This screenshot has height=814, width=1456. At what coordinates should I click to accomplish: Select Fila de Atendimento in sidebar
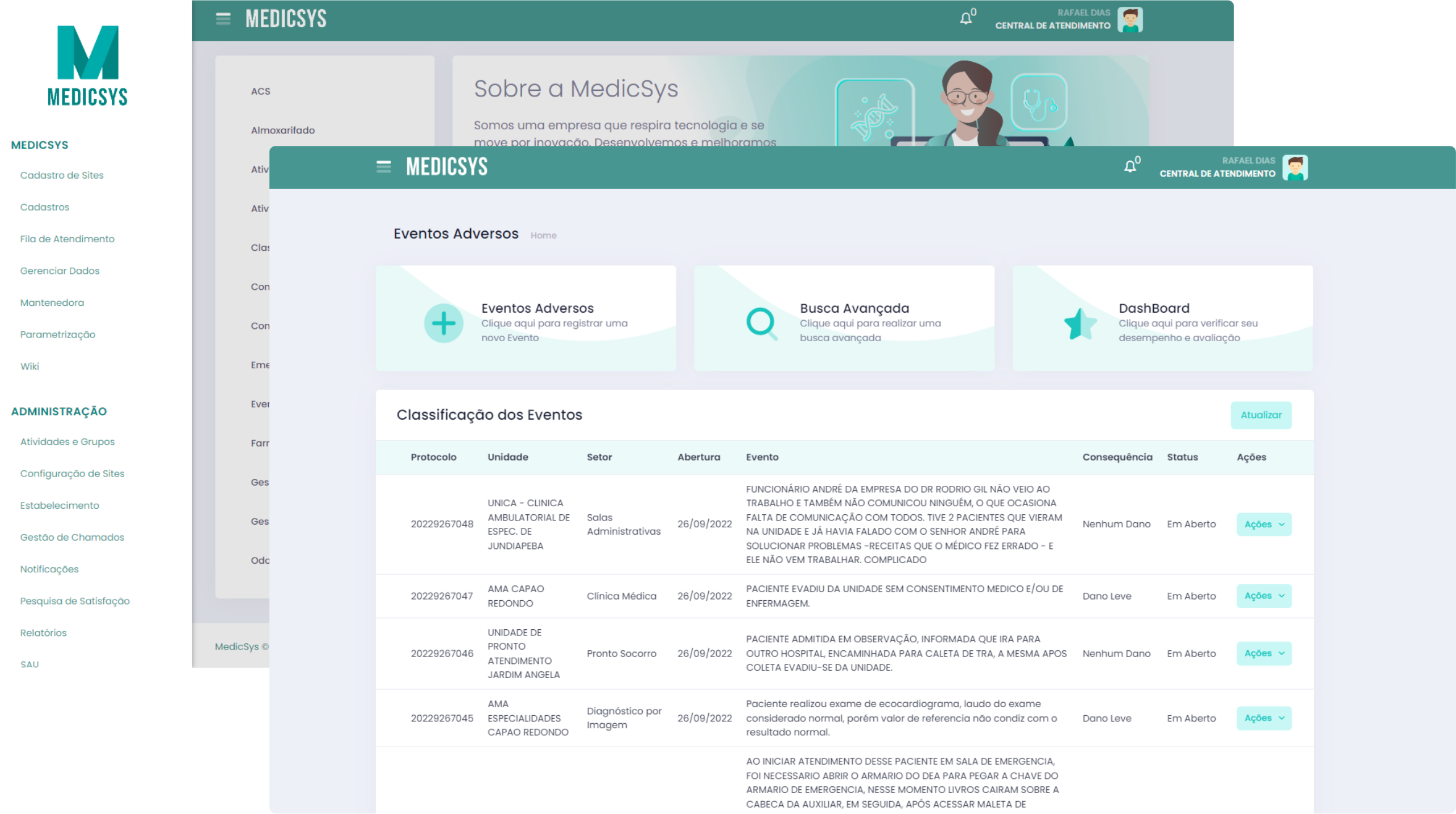(67, 239)
